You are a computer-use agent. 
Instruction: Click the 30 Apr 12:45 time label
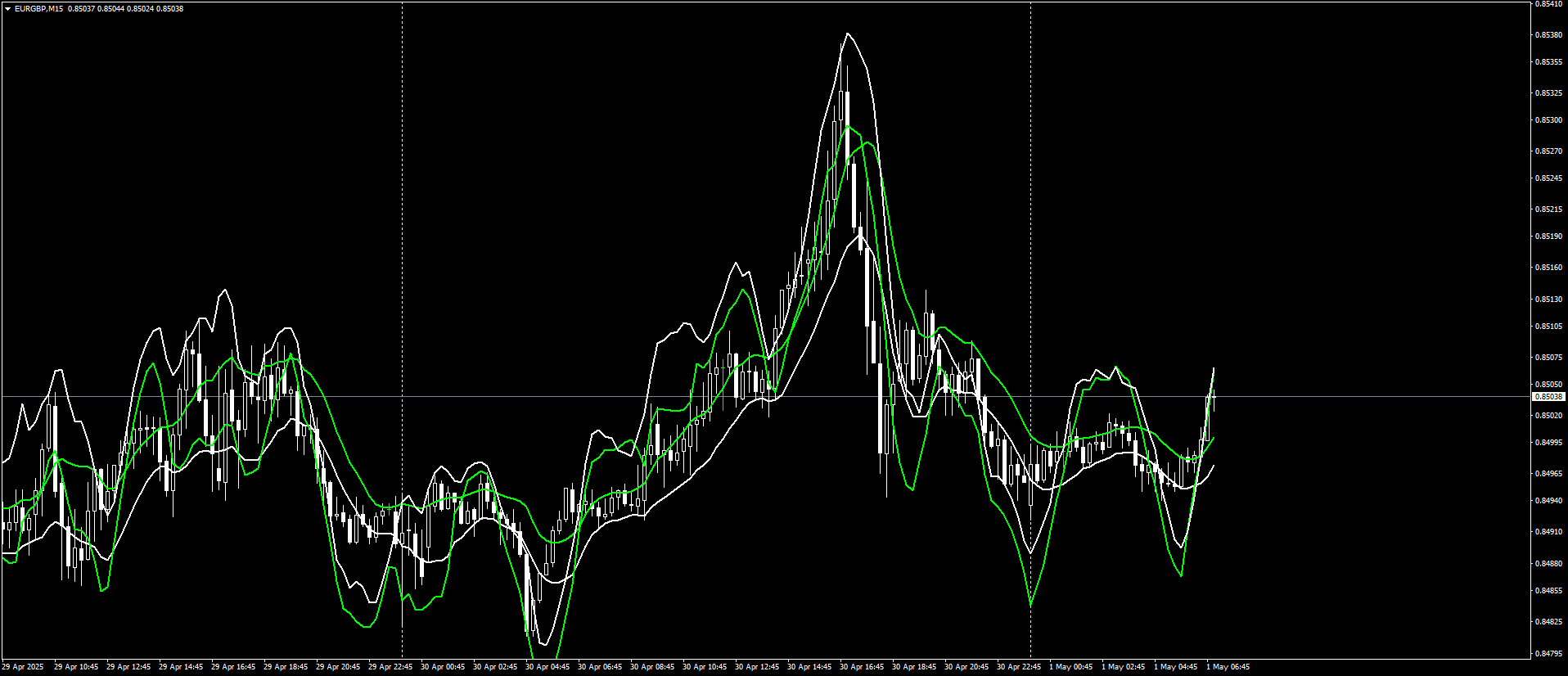(757, 667)
